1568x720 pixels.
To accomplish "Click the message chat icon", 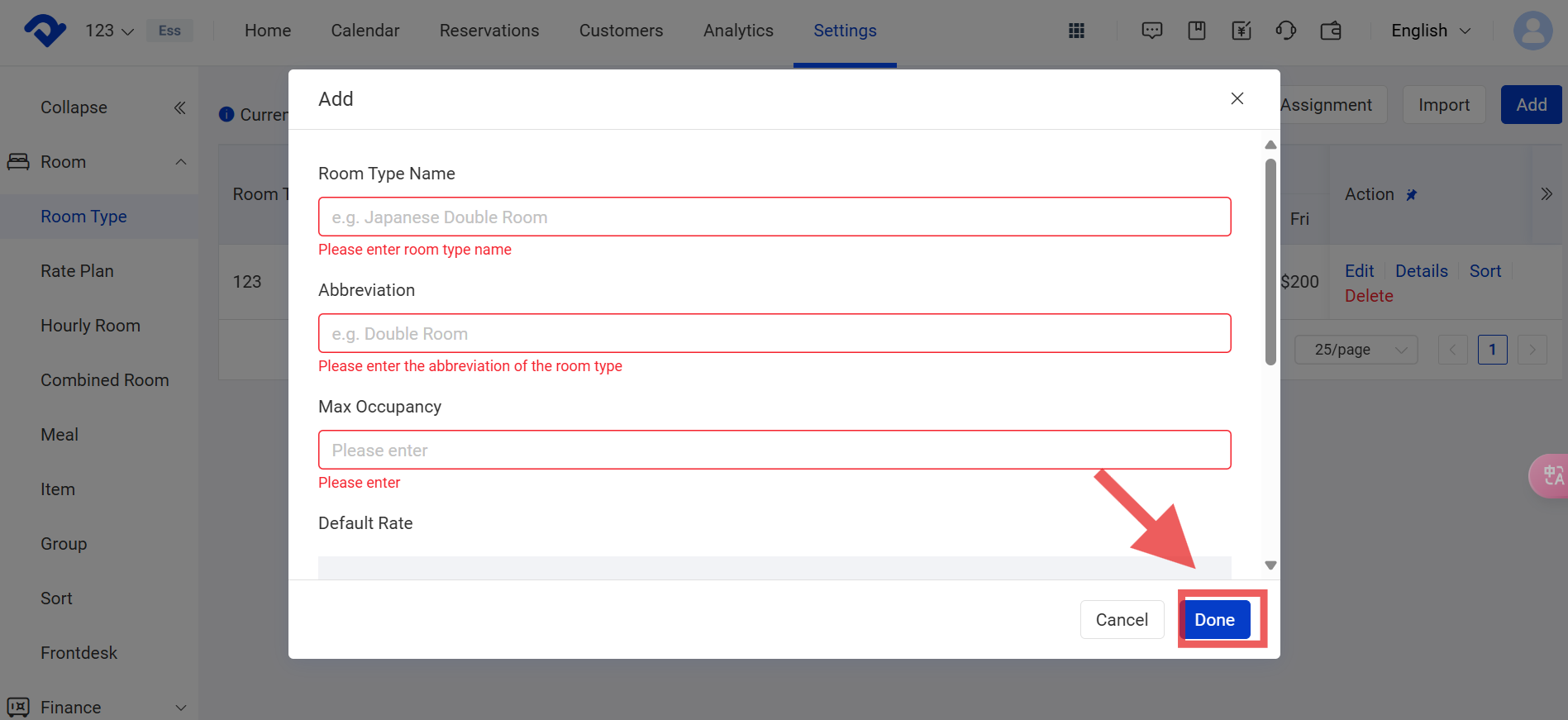I will click(x=1151, y=31).
